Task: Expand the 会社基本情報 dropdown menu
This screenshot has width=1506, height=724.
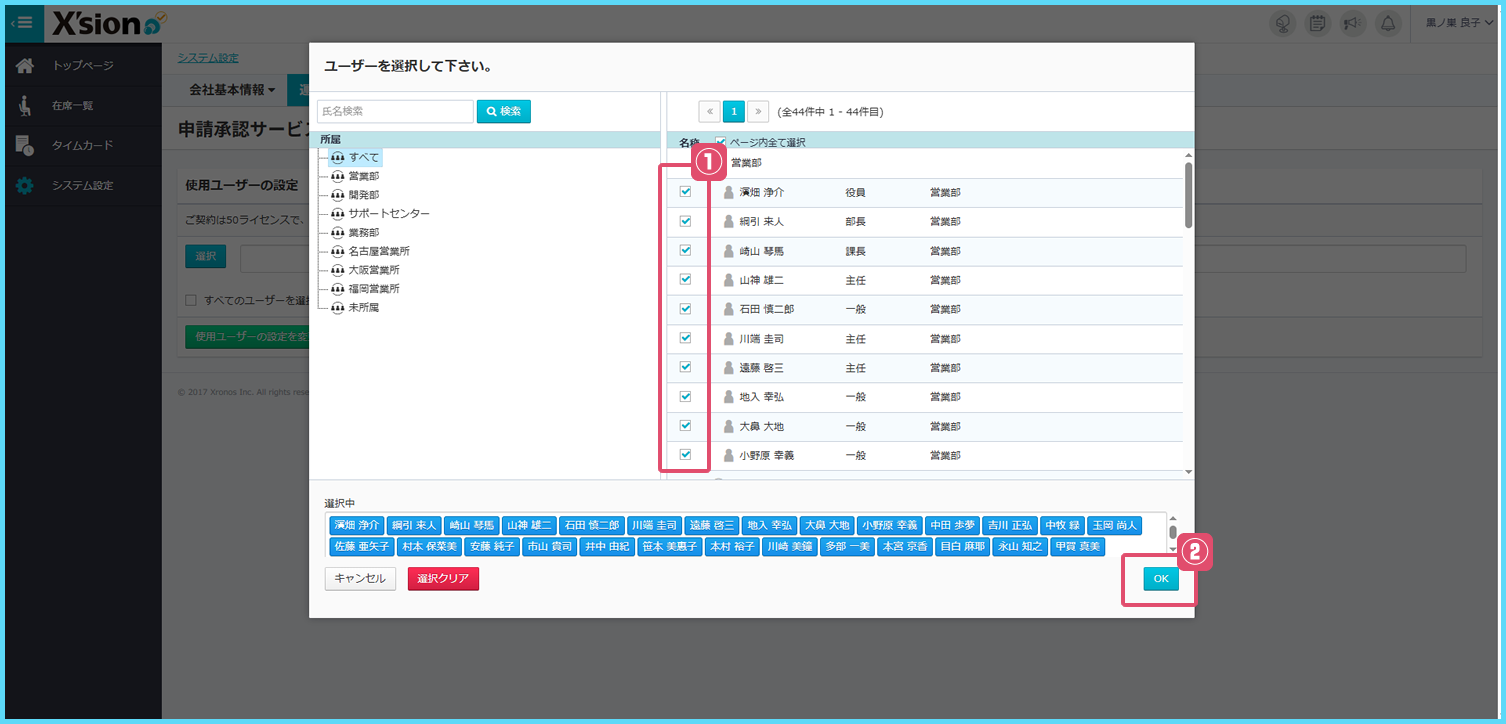Action: tap(232, 90)
